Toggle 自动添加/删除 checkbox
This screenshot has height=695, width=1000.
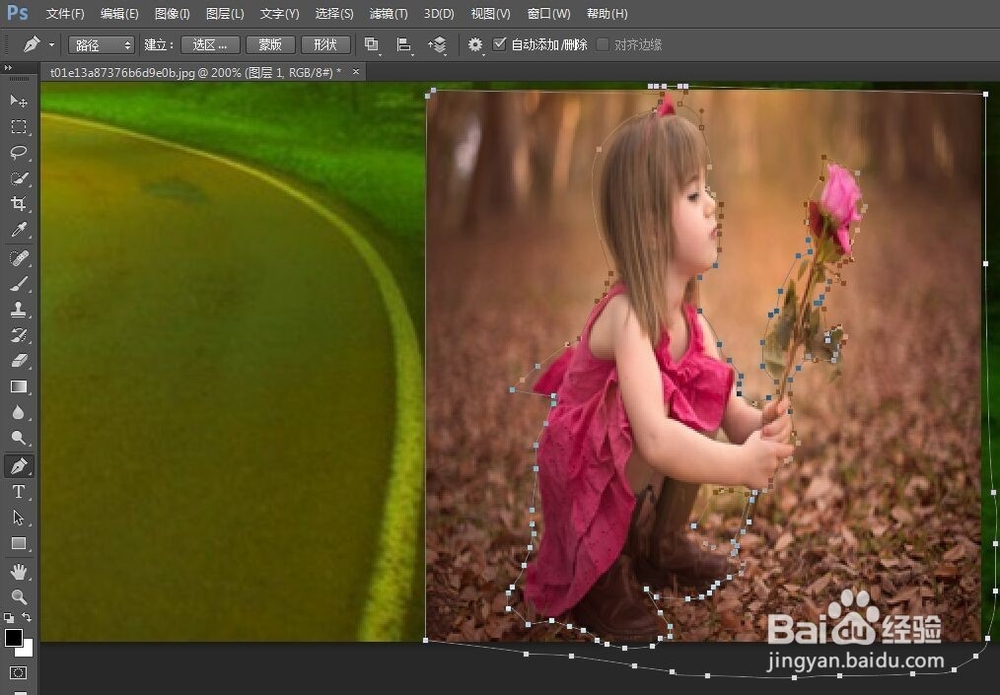click(x=500, y=44)
